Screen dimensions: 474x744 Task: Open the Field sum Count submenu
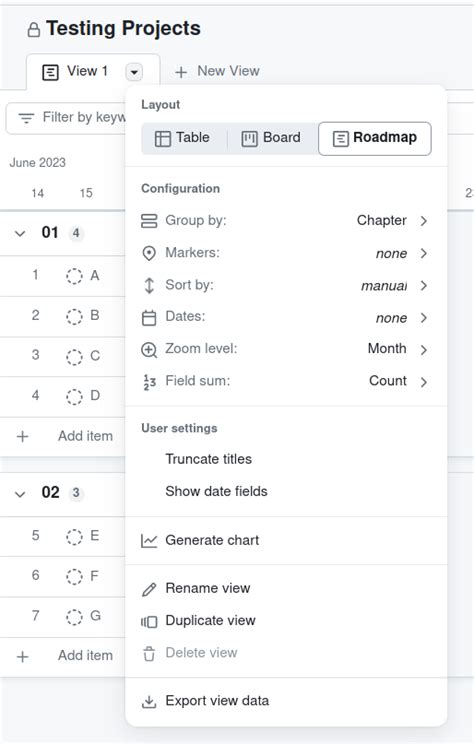(x=286, y=381)
